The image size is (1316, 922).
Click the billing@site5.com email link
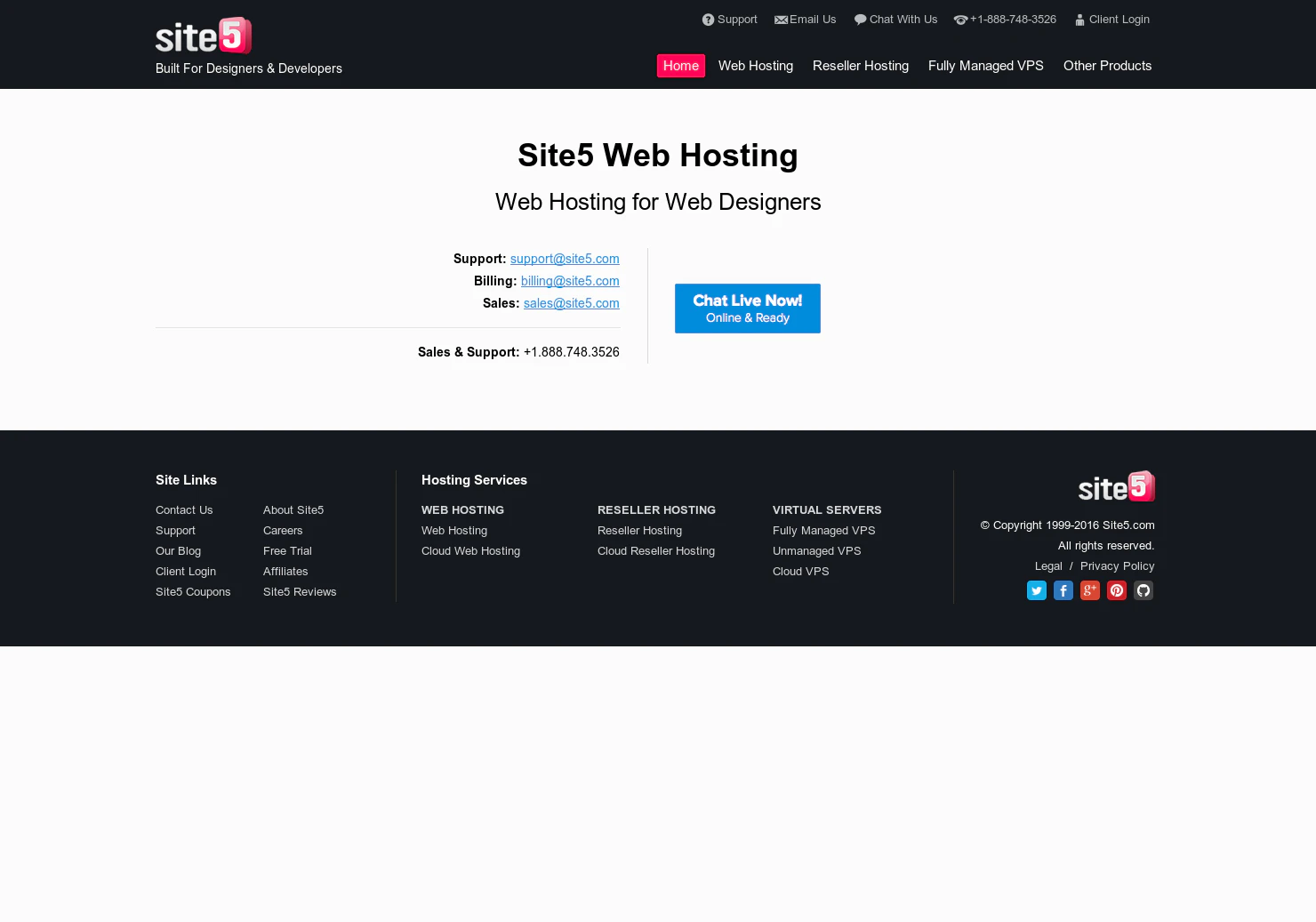[570, 281]
